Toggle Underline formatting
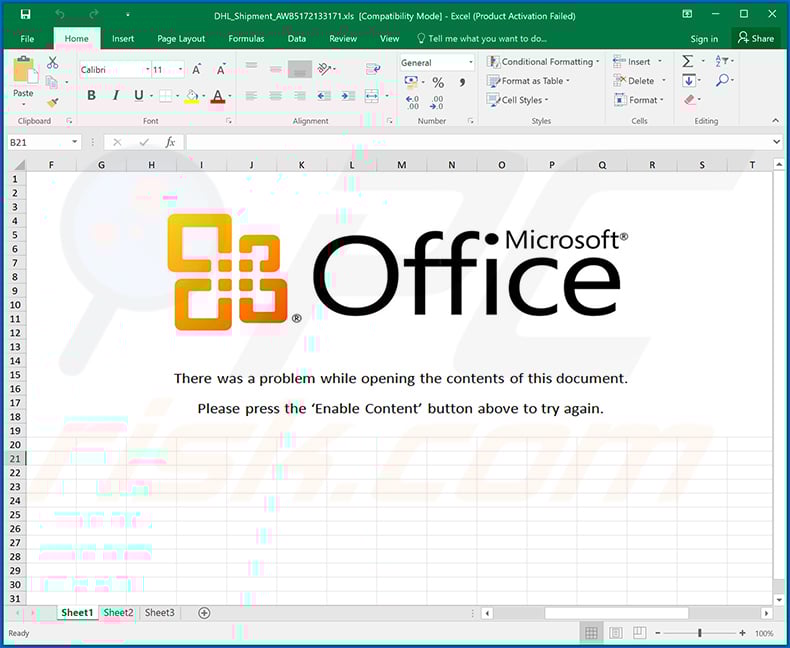 (x=139, y=95)
